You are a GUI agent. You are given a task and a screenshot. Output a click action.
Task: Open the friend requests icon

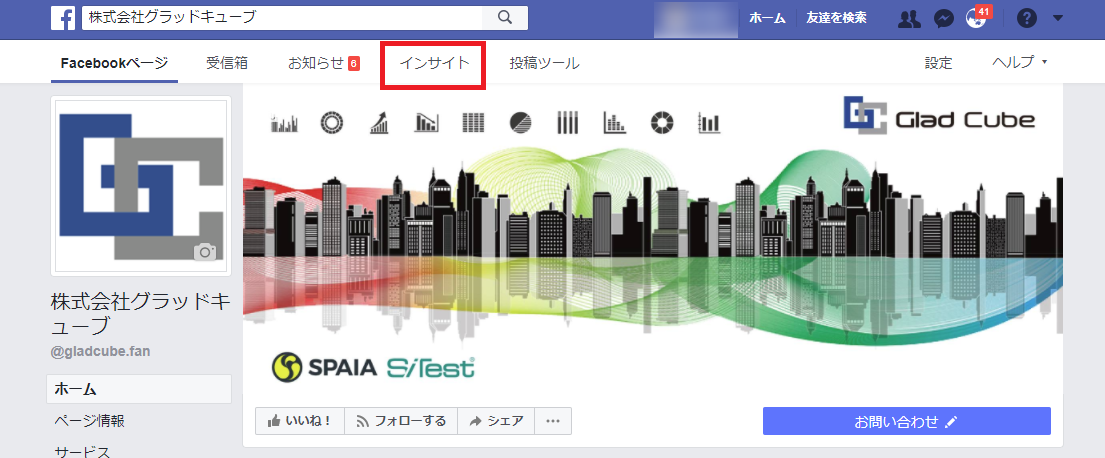(909, 19)
